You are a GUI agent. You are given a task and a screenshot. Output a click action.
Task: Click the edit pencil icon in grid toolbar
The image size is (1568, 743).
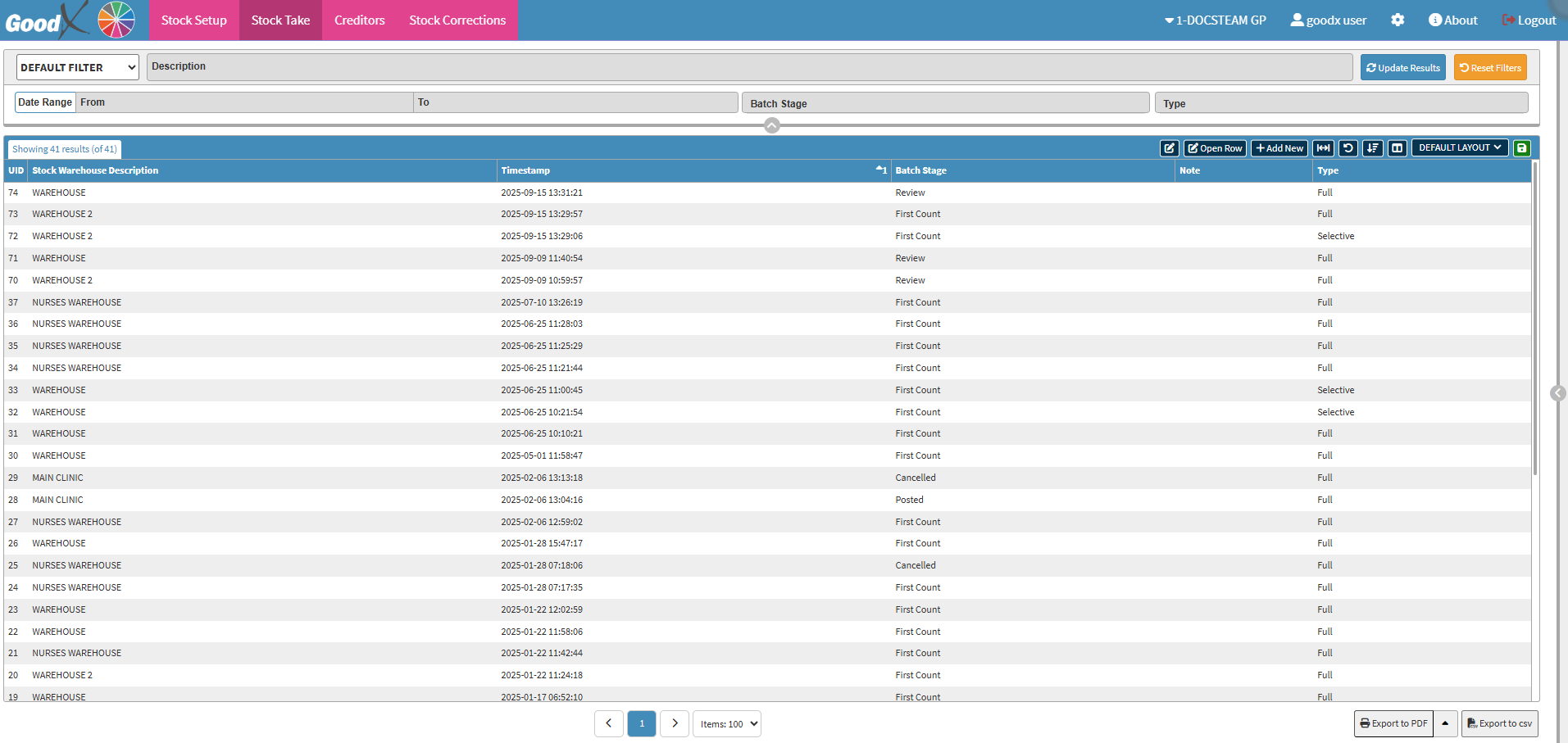click(1169, 148)
